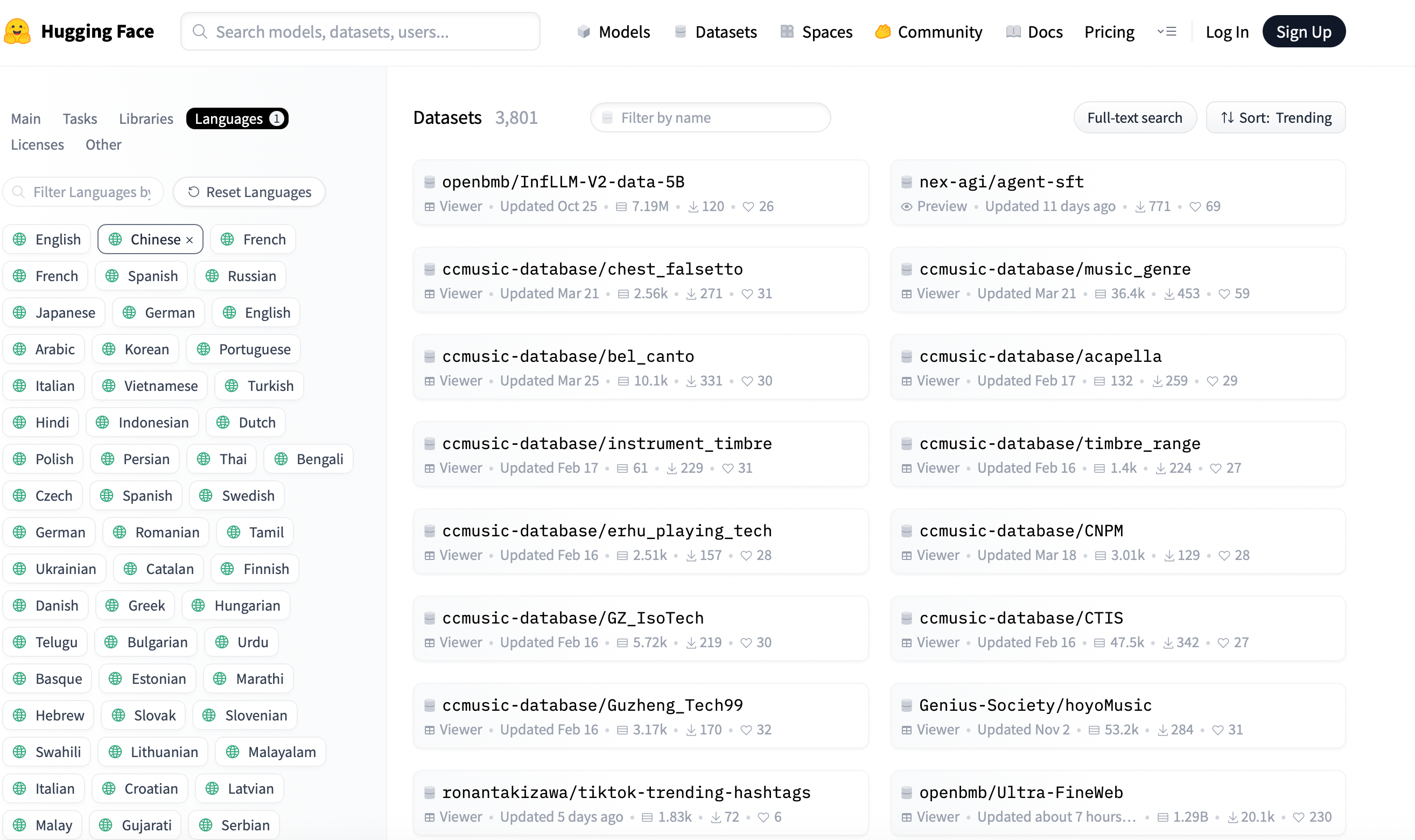1415x840 pixels.
Task: Open Spaces via its grid icon
Action: tap(787, 32)
